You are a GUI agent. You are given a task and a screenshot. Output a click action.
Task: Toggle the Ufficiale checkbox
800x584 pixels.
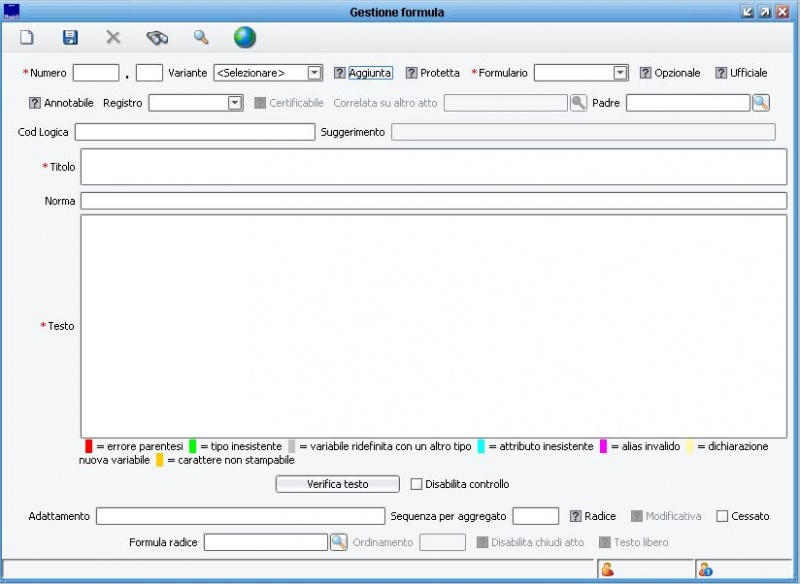click(x=720, y=73)
